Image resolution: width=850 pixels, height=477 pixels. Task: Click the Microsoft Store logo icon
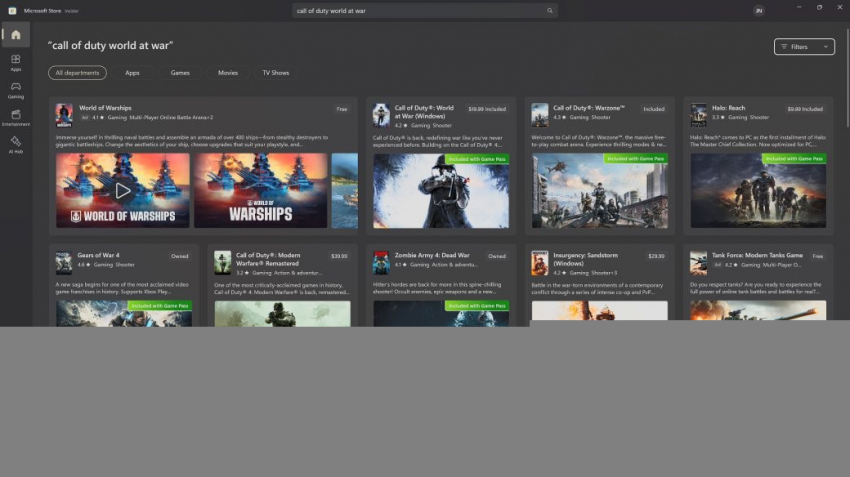point(12,10)
